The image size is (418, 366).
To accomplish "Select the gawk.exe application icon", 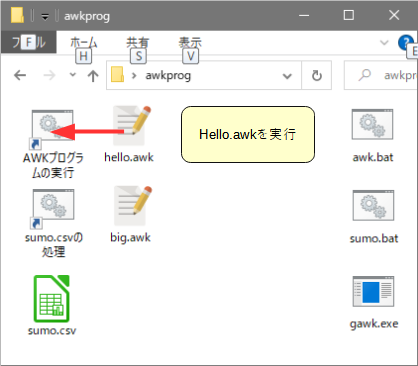I will click(x=373, y=291).
